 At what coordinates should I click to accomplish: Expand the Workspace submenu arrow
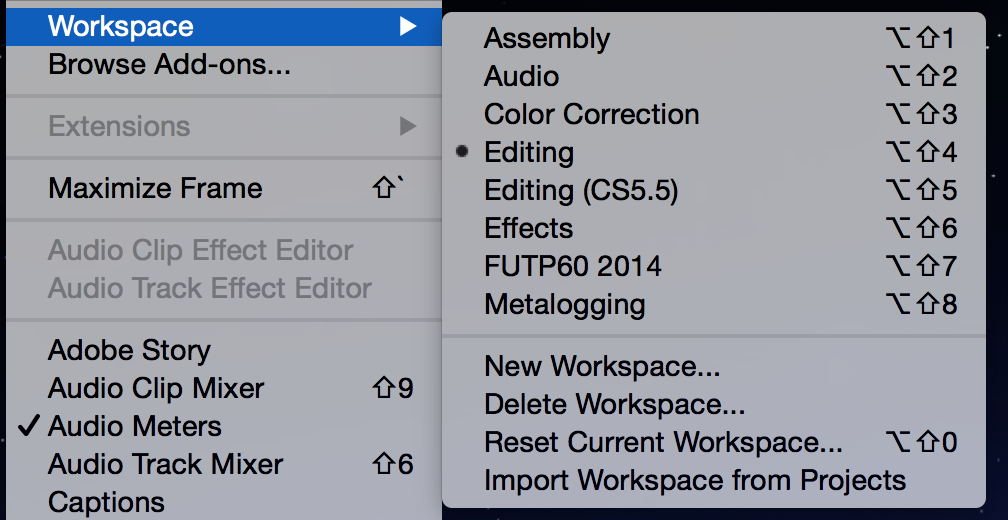408,26
